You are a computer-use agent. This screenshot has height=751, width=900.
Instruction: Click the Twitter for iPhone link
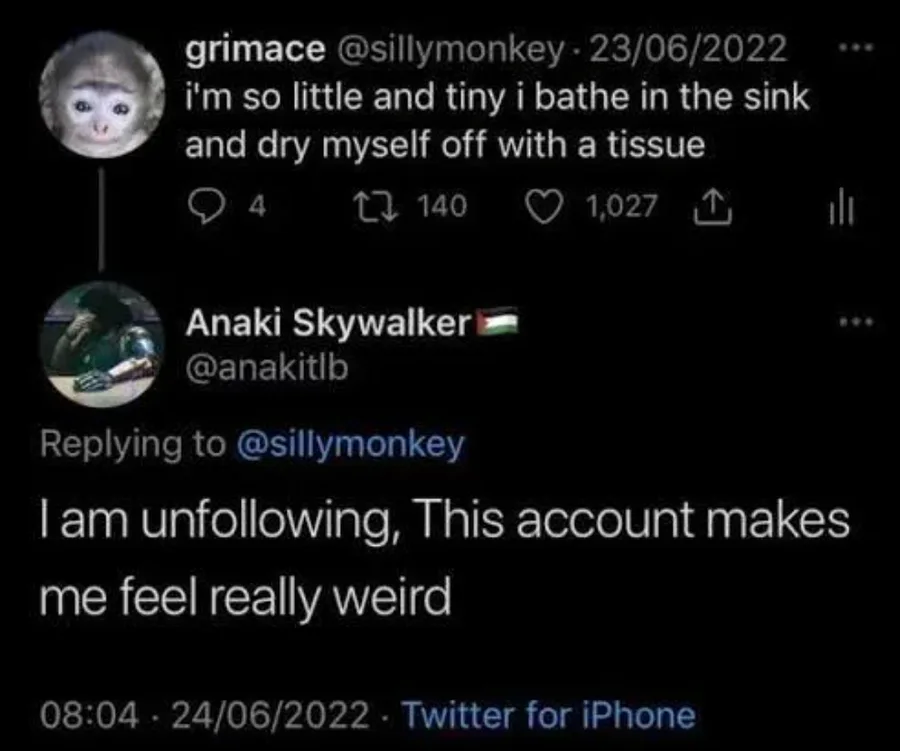tap(547, 714)
